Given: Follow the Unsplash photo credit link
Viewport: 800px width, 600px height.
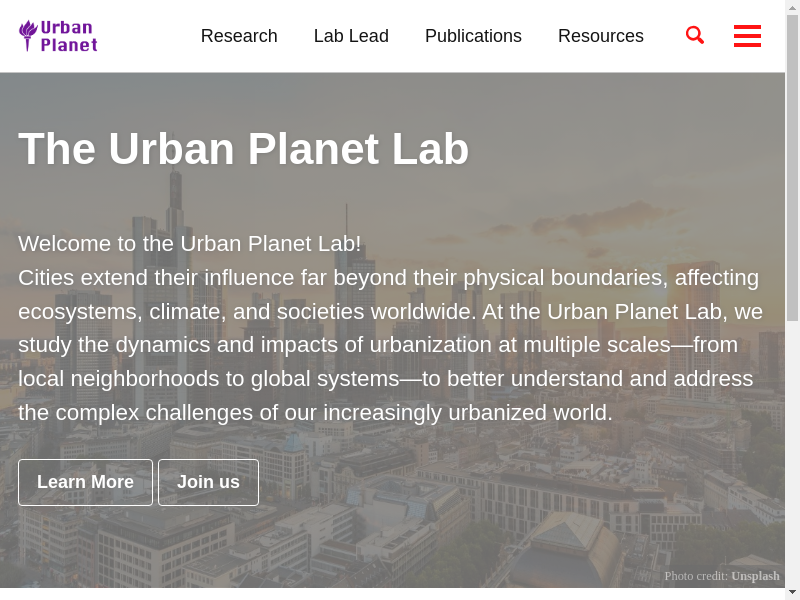Looking at the screenshot, I should click(755, 576).
